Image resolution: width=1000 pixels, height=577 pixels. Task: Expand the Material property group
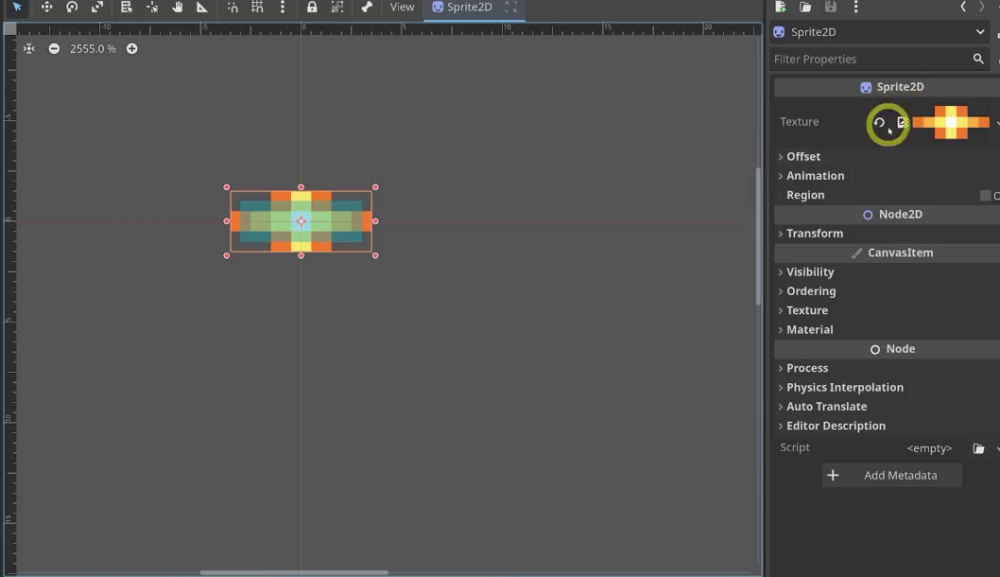coord(809,330)
